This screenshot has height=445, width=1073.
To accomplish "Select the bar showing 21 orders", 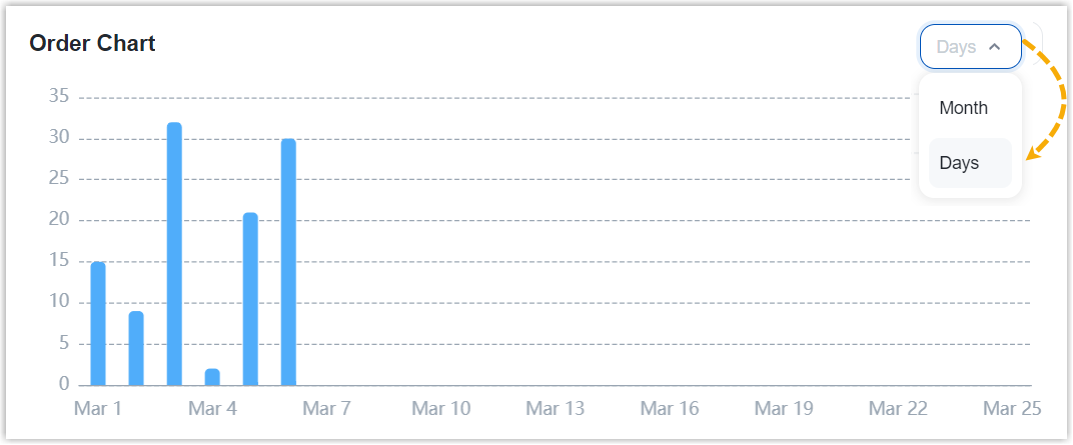I will pos(250,299).
